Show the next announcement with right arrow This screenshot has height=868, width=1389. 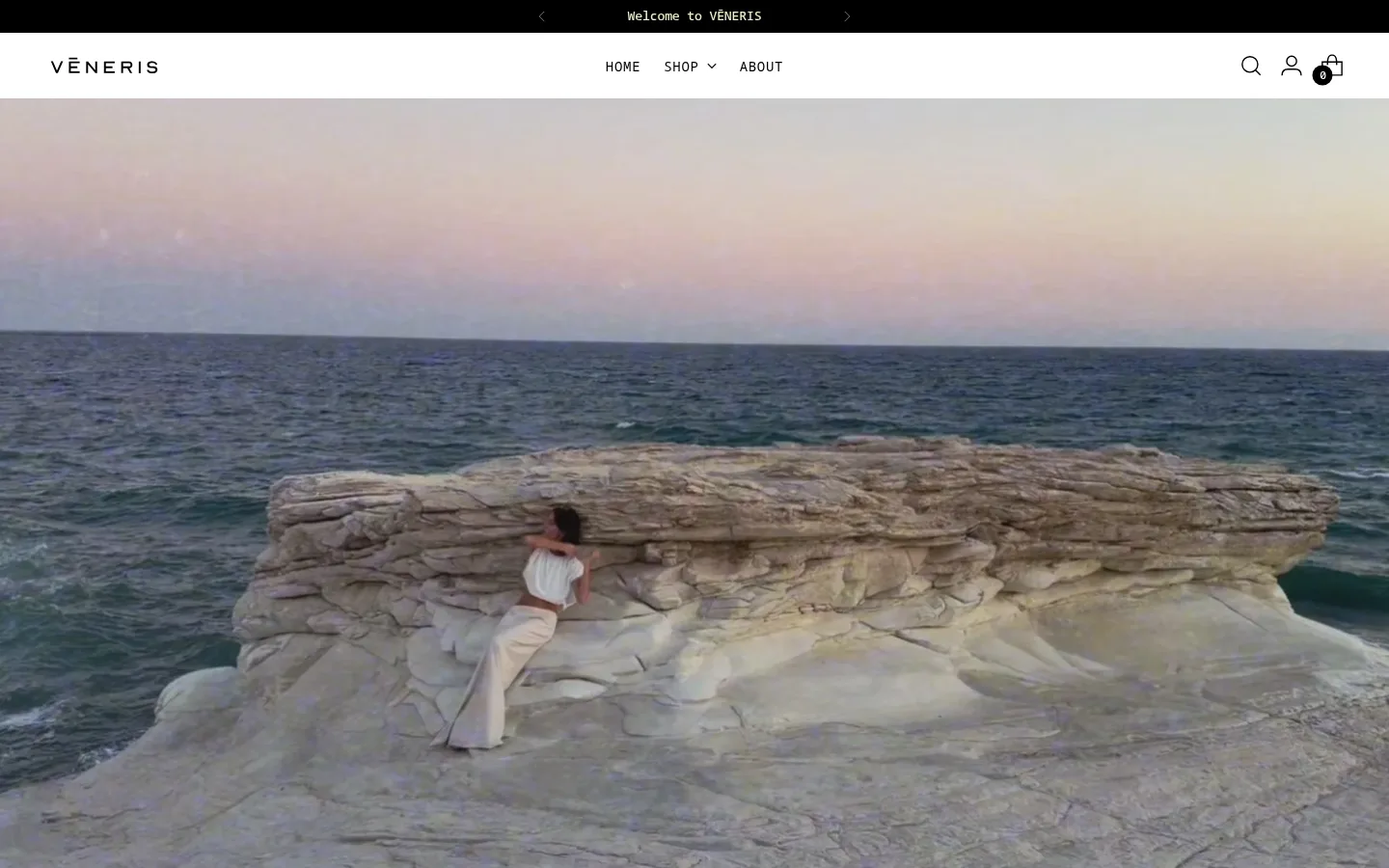point(847,16)
